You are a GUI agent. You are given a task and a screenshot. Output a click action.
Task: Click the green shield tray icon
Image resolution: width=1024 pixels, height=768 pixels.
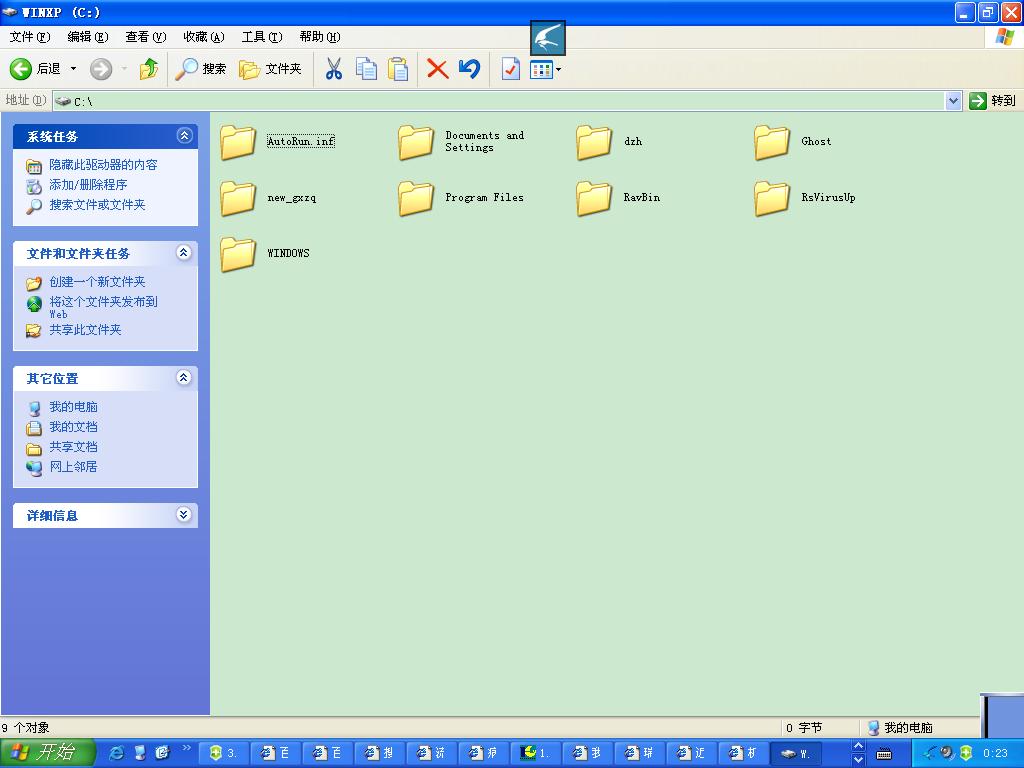point(967,753)
